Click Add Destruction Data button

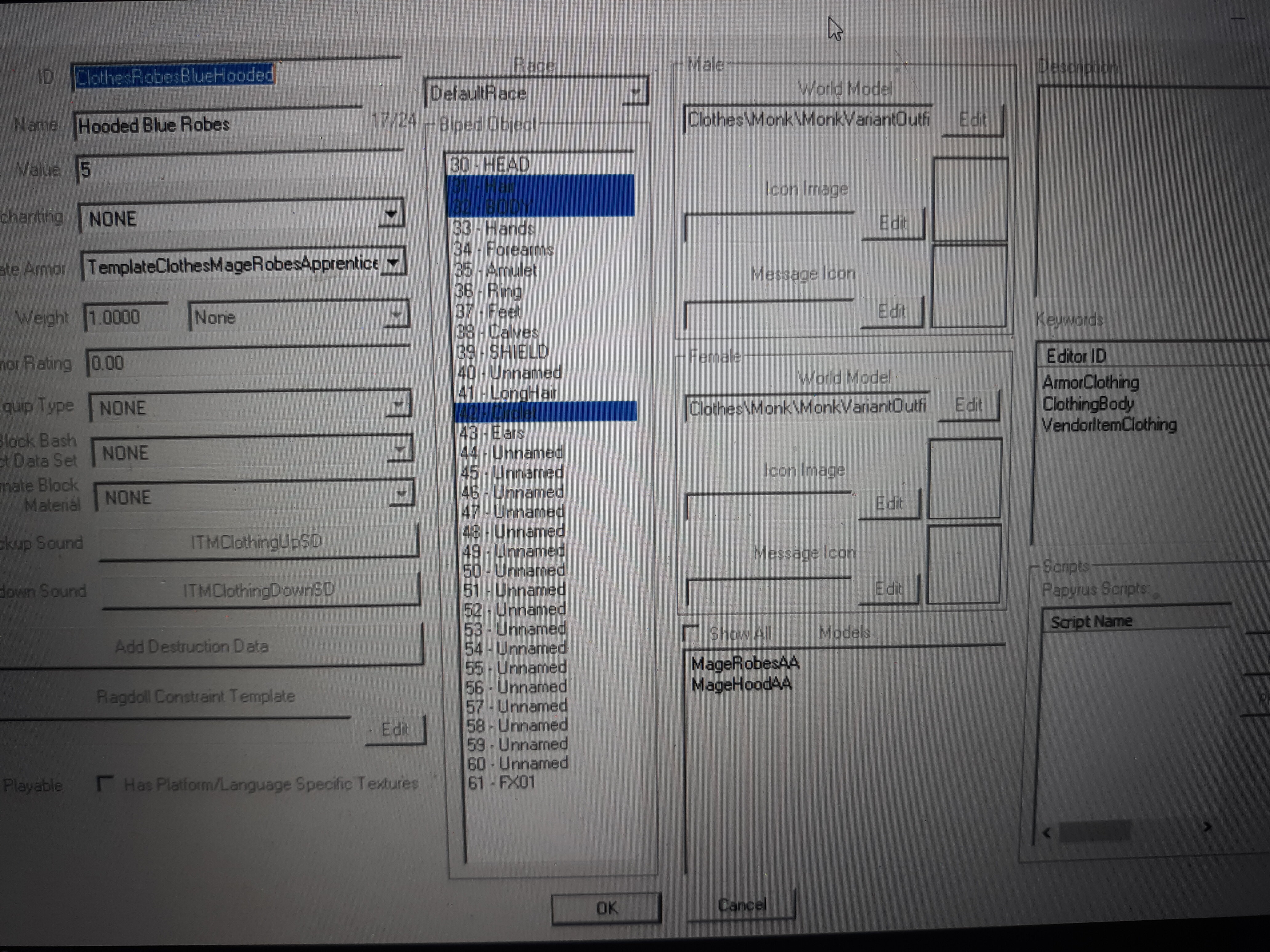(211, 647)
